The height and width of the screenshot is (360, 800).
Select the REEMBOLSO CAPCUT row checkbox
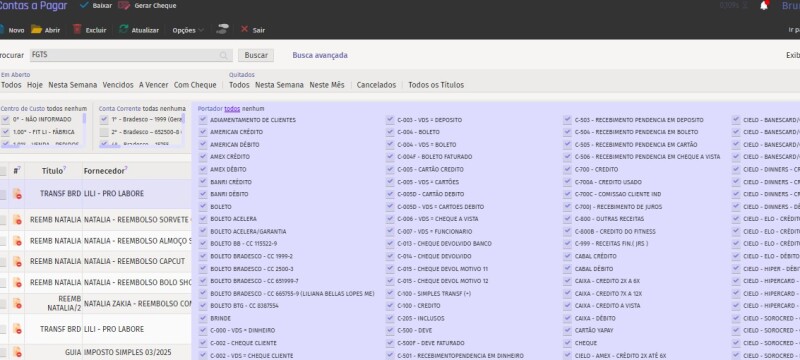pyautogui.click(x=3, y=262)
